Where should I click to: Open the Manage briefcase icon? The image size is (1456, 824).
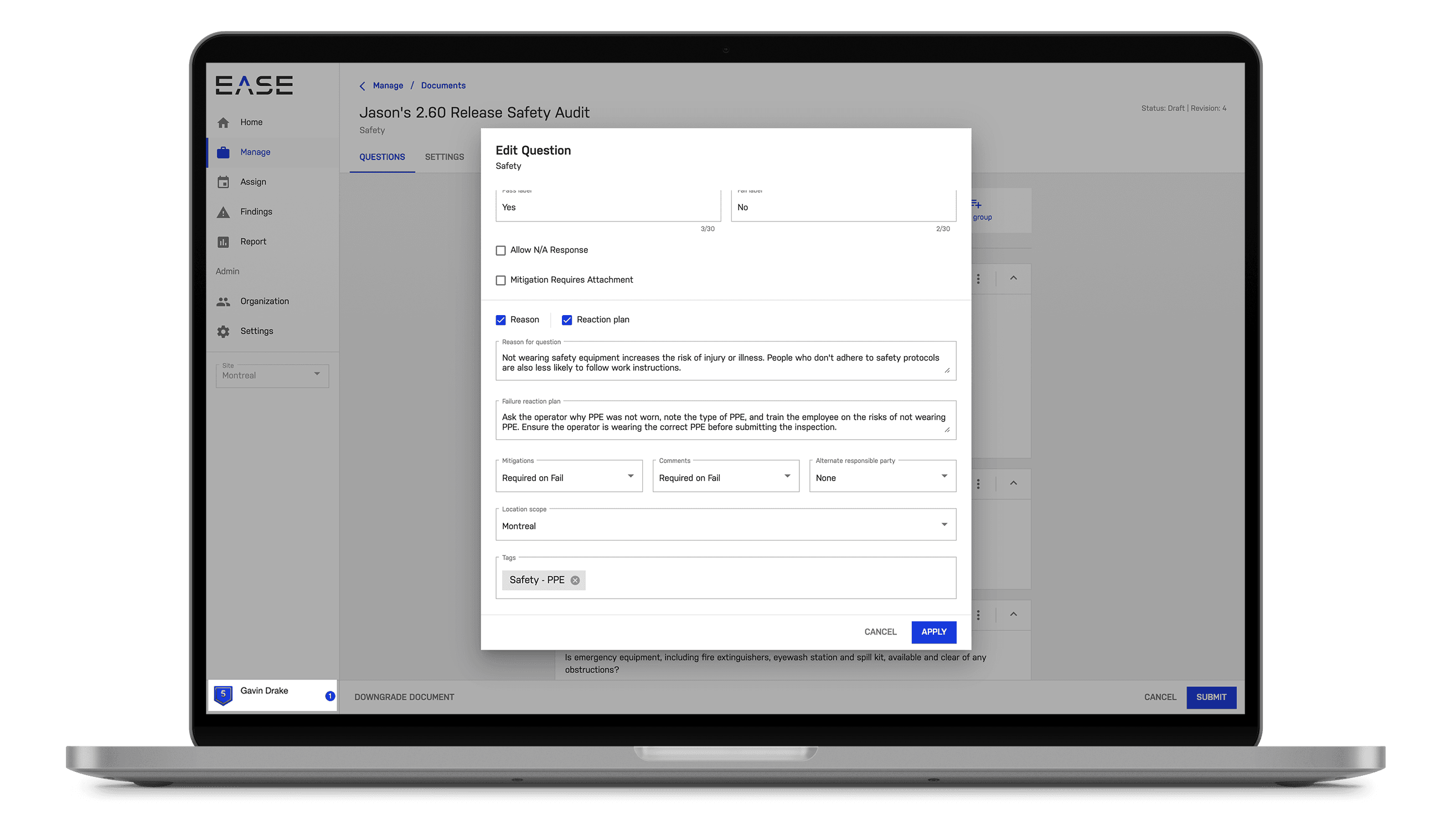point(224,152)
